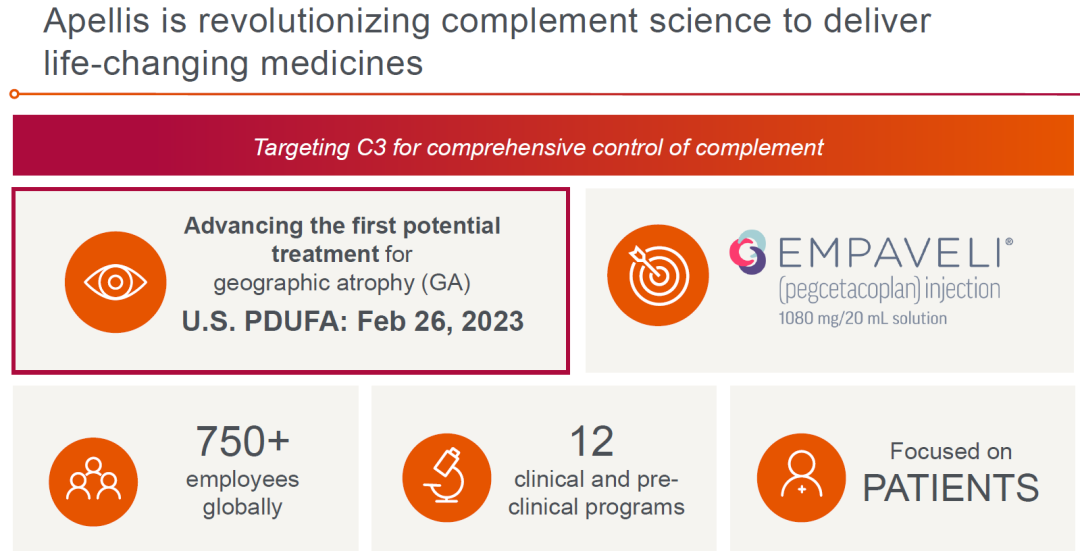The width and height of the screenshot is (1080, 551).
Task: Click the patient person icon
Action: (x=801, y=477)
